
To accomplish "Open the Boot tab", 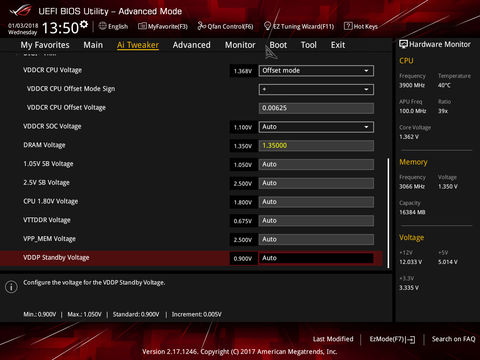I will pos(278,45).
